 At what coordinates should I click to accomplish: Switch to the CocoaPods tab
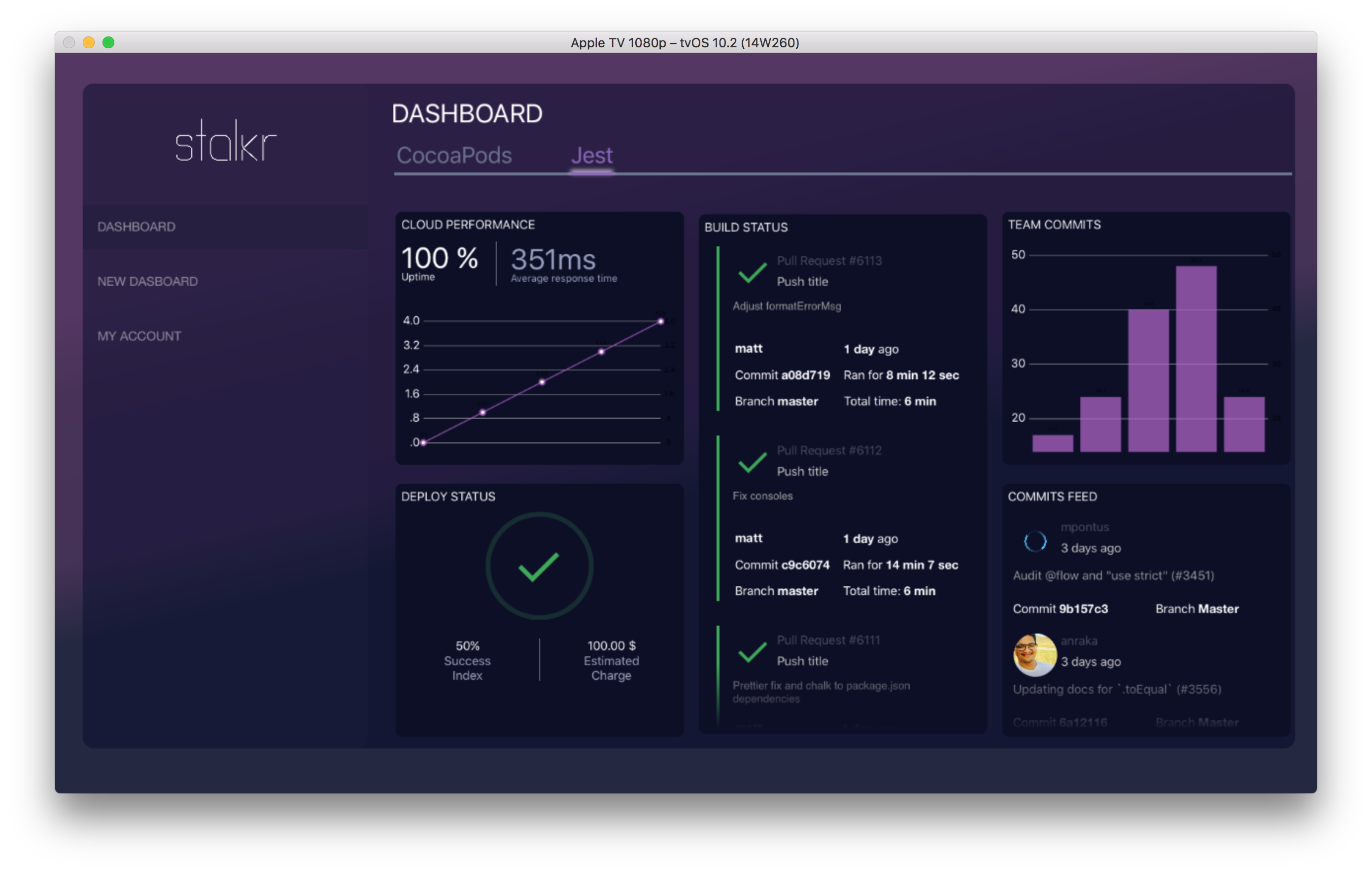454,156
